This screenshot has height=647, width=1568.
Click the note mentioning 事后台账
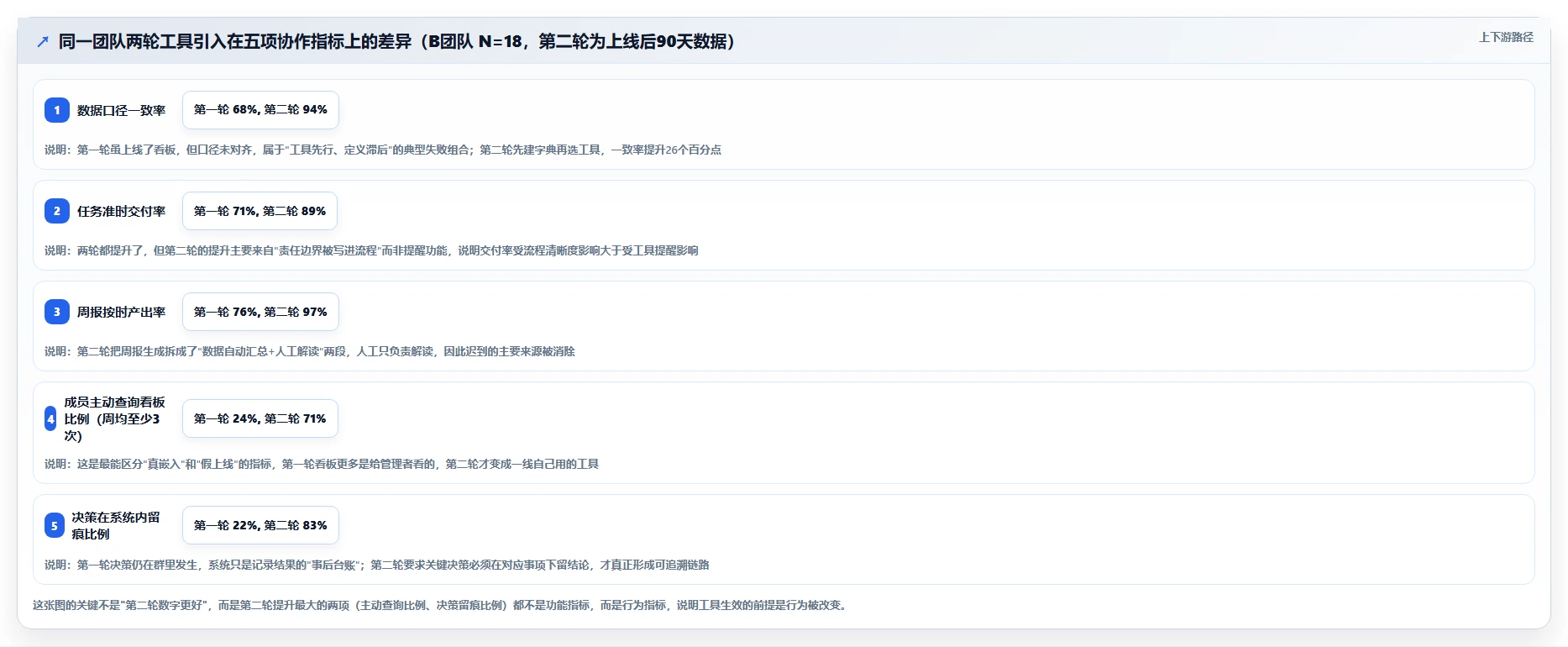(x=377, y=565)
